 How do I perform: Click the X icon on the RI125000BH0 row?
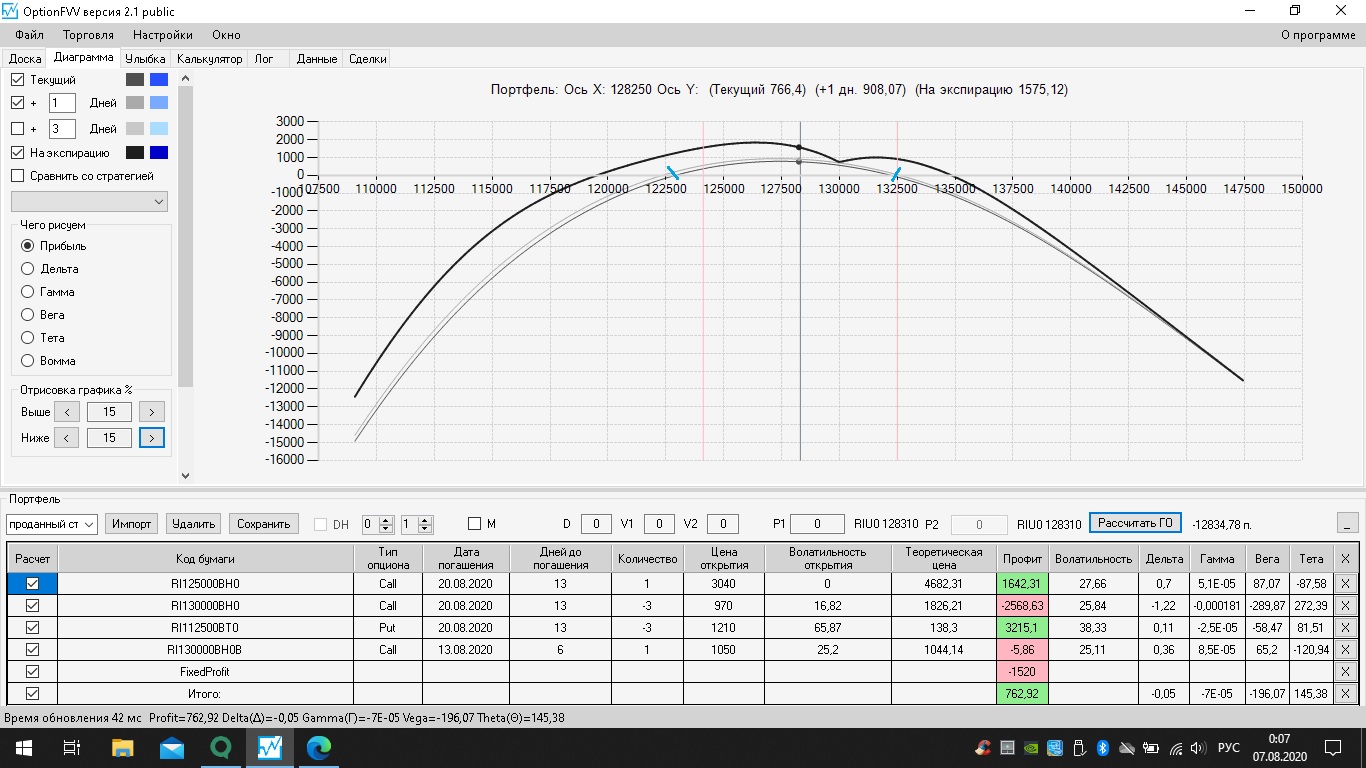1345,584
